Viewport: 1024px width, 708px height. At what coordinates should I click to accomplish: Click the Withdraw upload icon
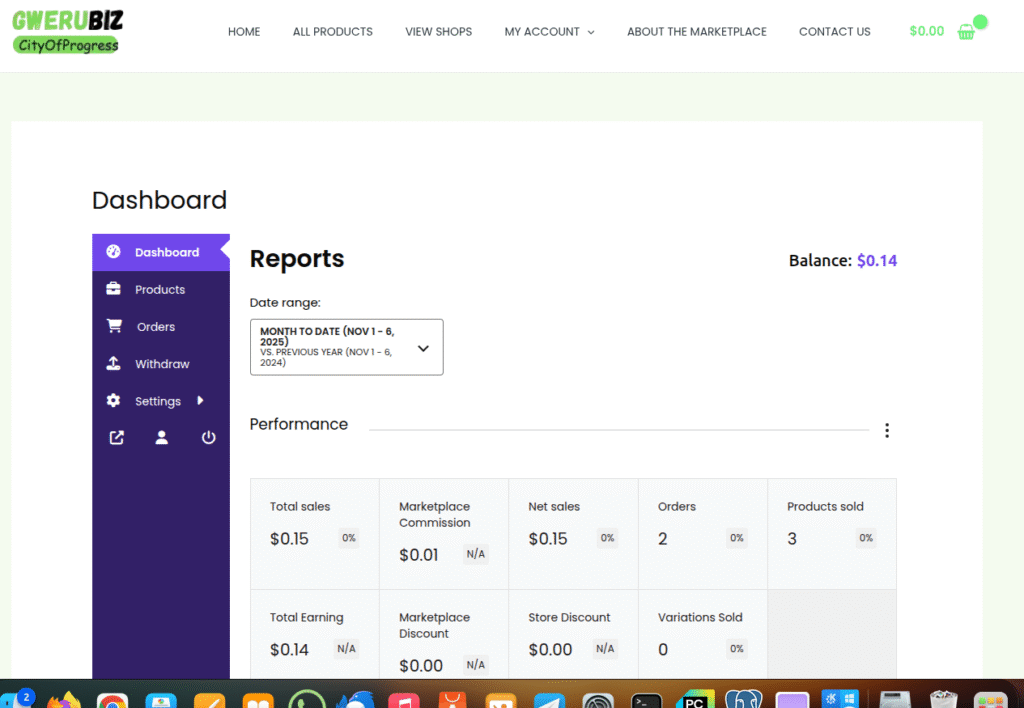point(114,364)
